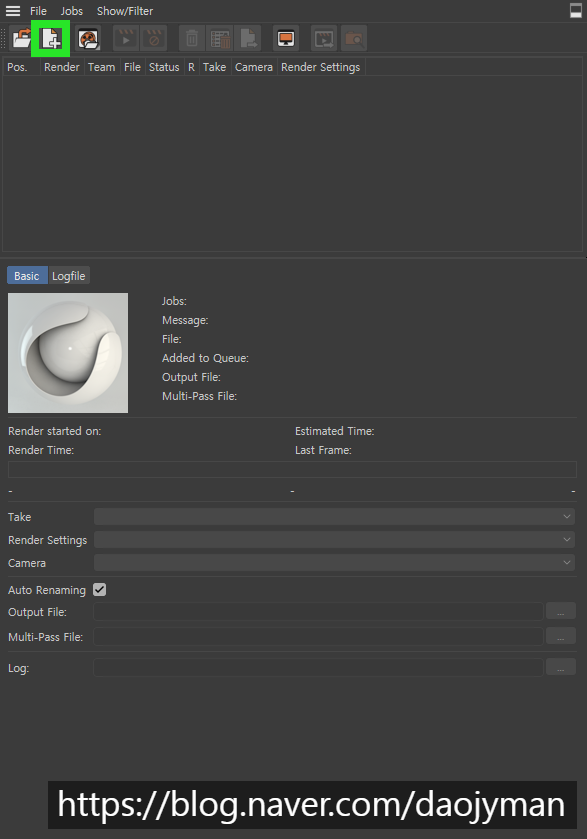587x839 pixels.
Task: Click the Start Rendering clapperboard icon
Action: coord(126,39)
